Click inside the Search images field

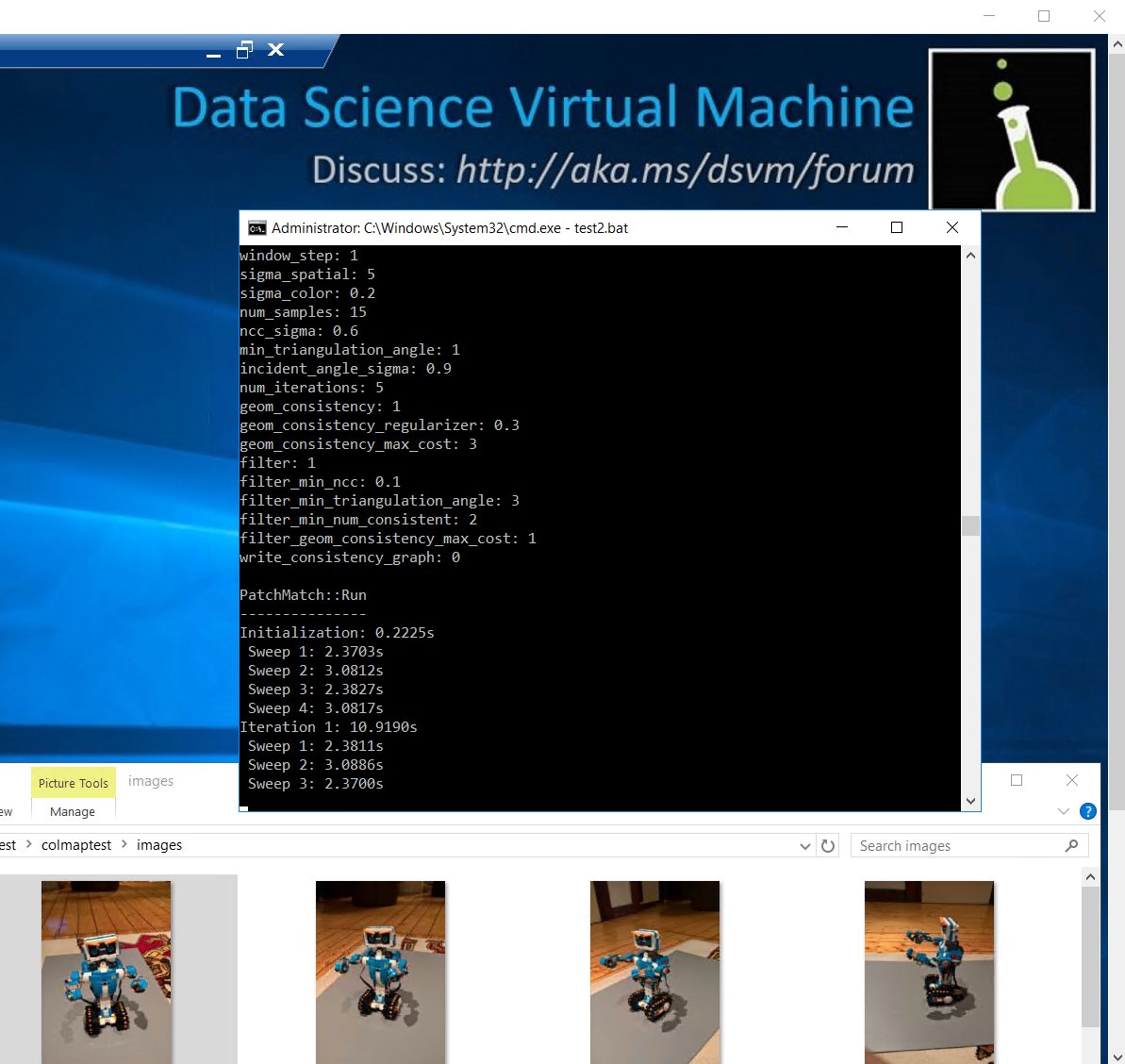coord(943,845)
